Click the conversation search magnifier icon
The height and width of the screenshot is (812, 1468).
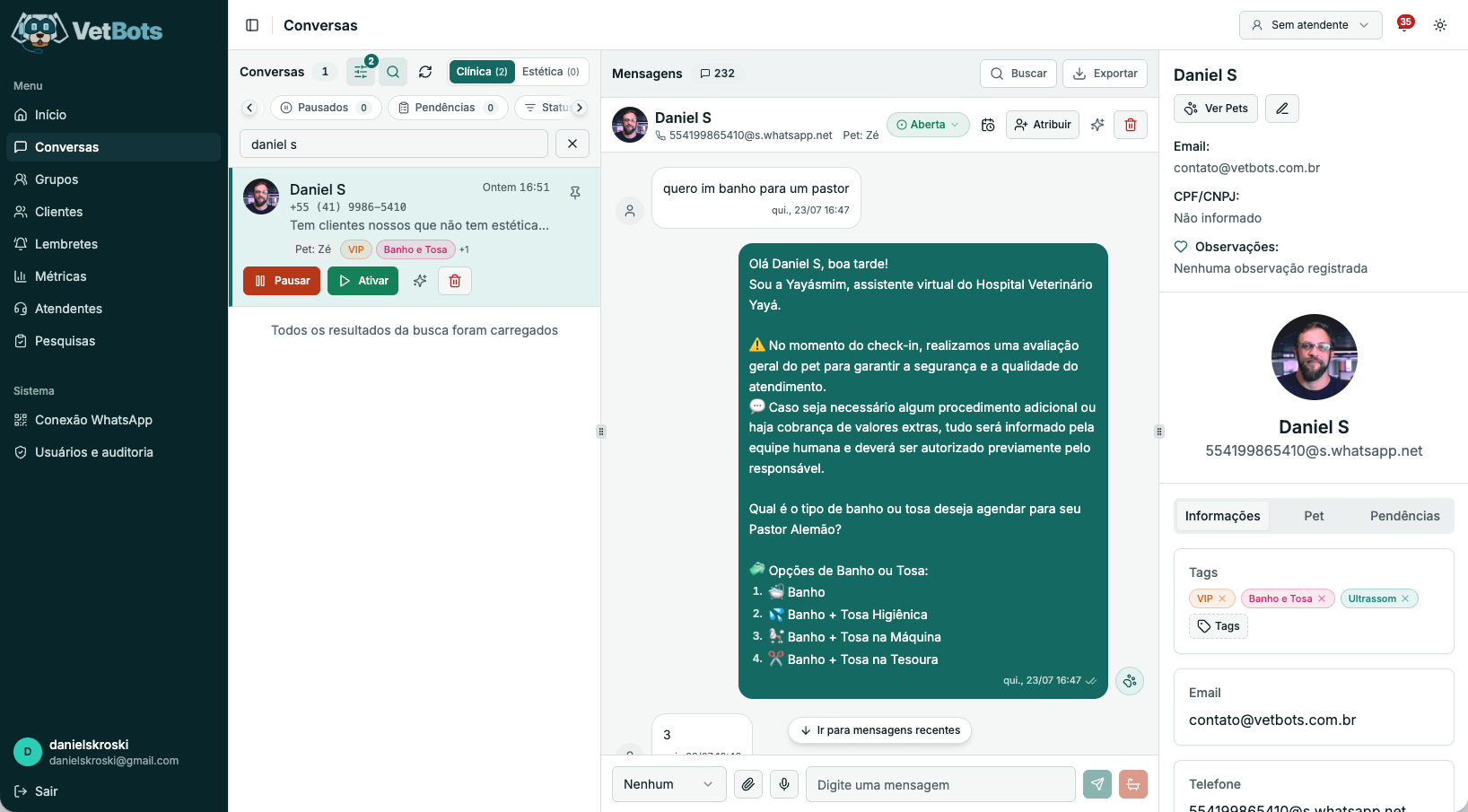pos(393,72)
